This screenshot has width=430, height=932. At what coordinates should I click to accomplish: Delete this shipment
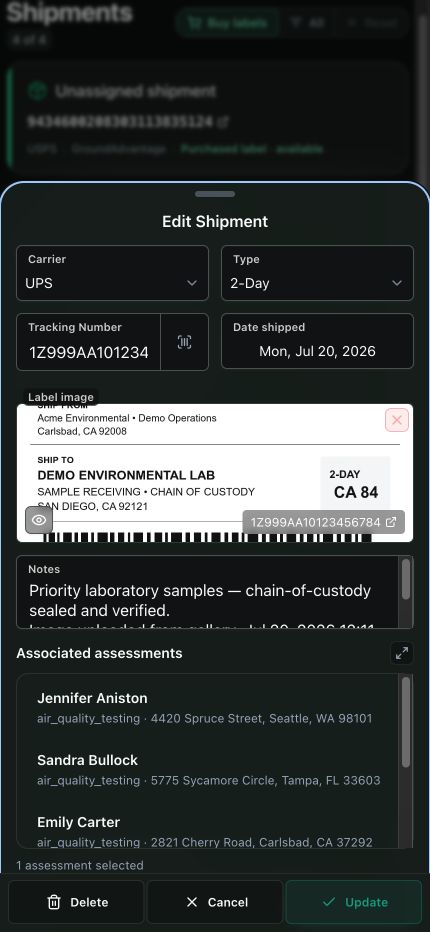pos(76,902)
